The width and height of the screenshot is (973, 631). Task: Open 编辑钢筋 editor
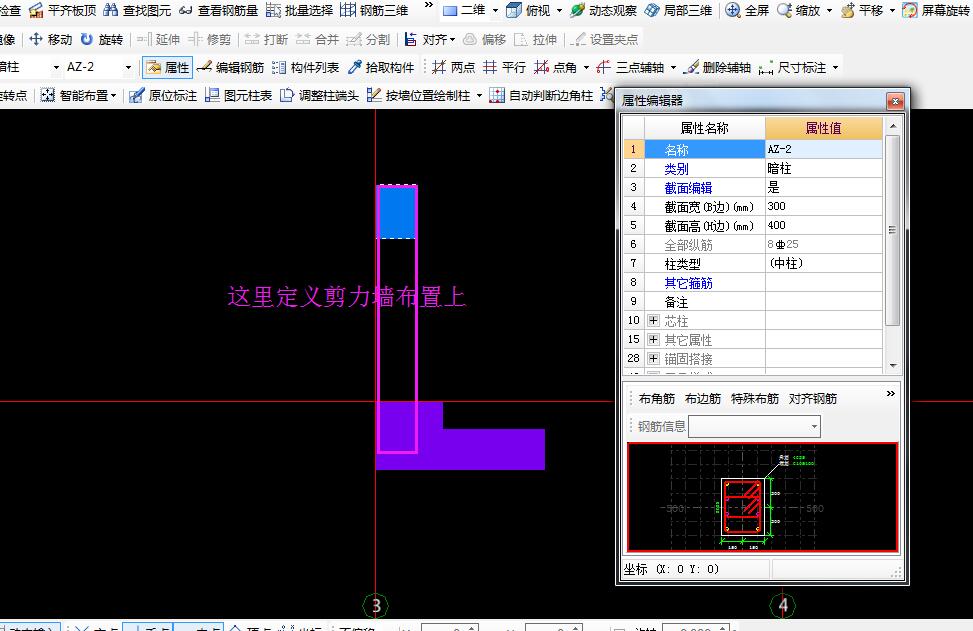coord(230,67)
